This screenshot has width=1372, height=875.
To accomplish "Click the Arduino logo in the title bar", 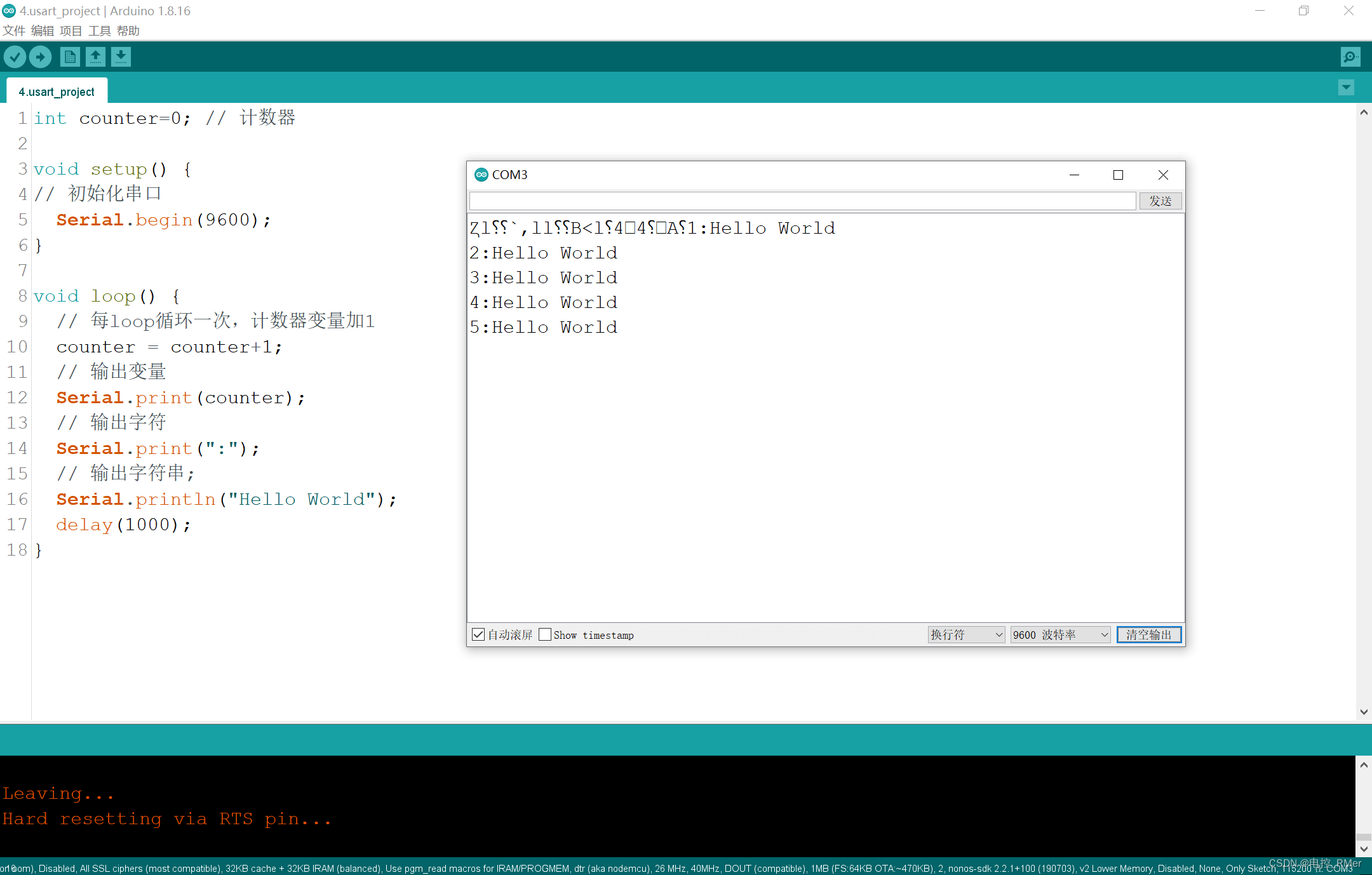I will click(x=8, y=10).
